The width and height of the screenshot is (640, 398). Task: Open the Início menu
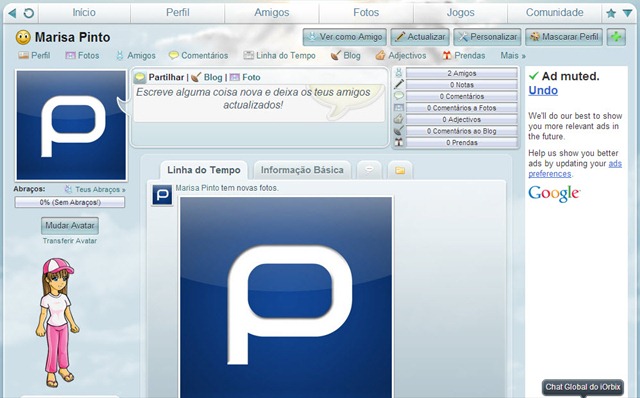point(84,13)
